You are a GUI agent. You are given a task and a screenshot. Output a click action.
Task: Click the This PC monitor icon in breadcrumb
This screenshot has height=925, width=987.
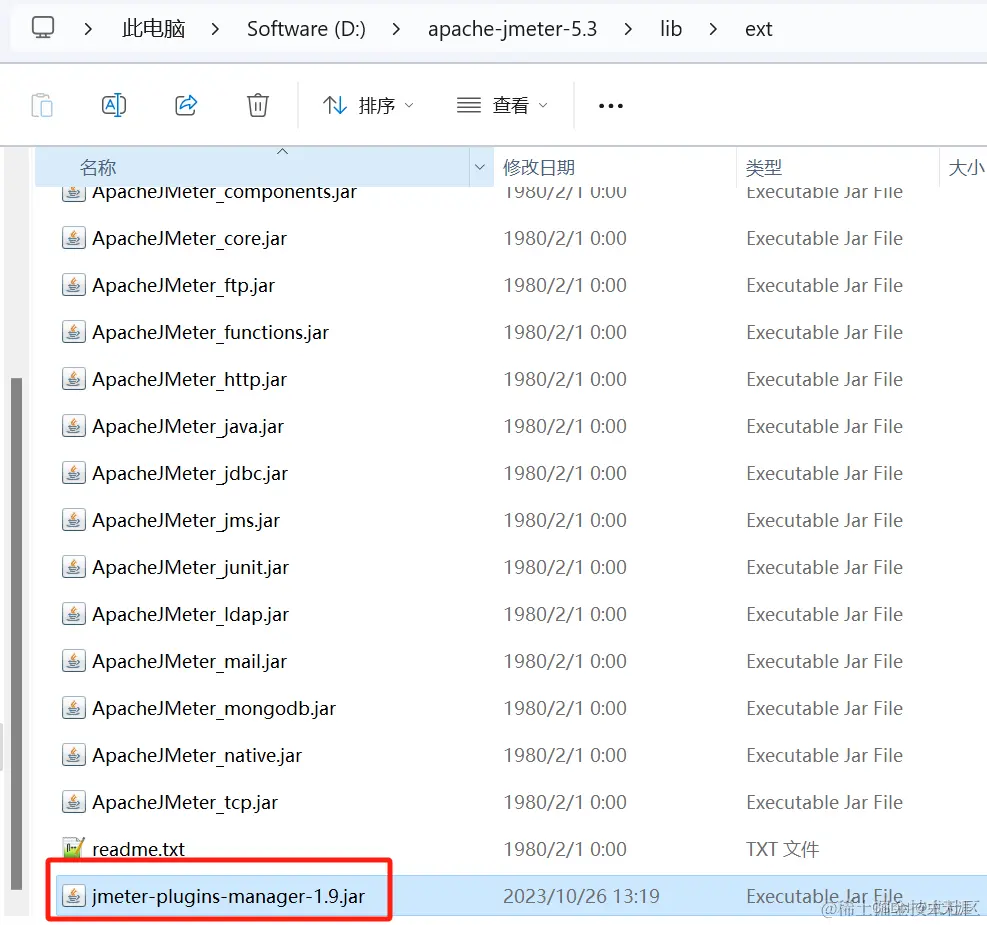pyautogui.click(x=43, y=28)
